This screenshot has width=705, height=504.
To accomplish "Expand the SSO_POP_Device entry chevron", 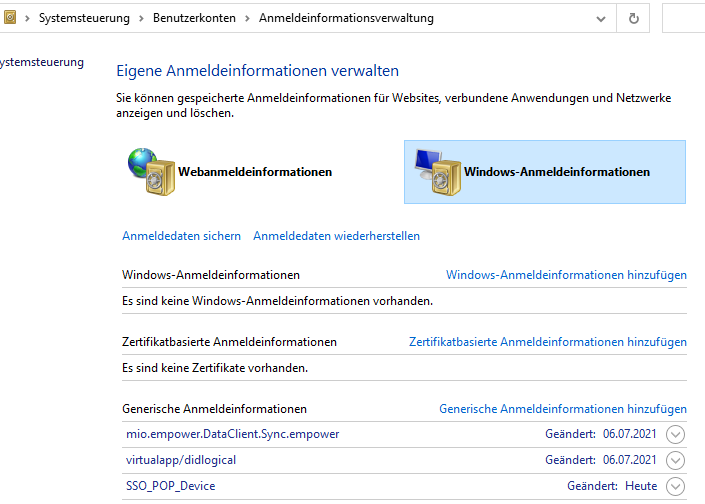I will pos(675,486).
